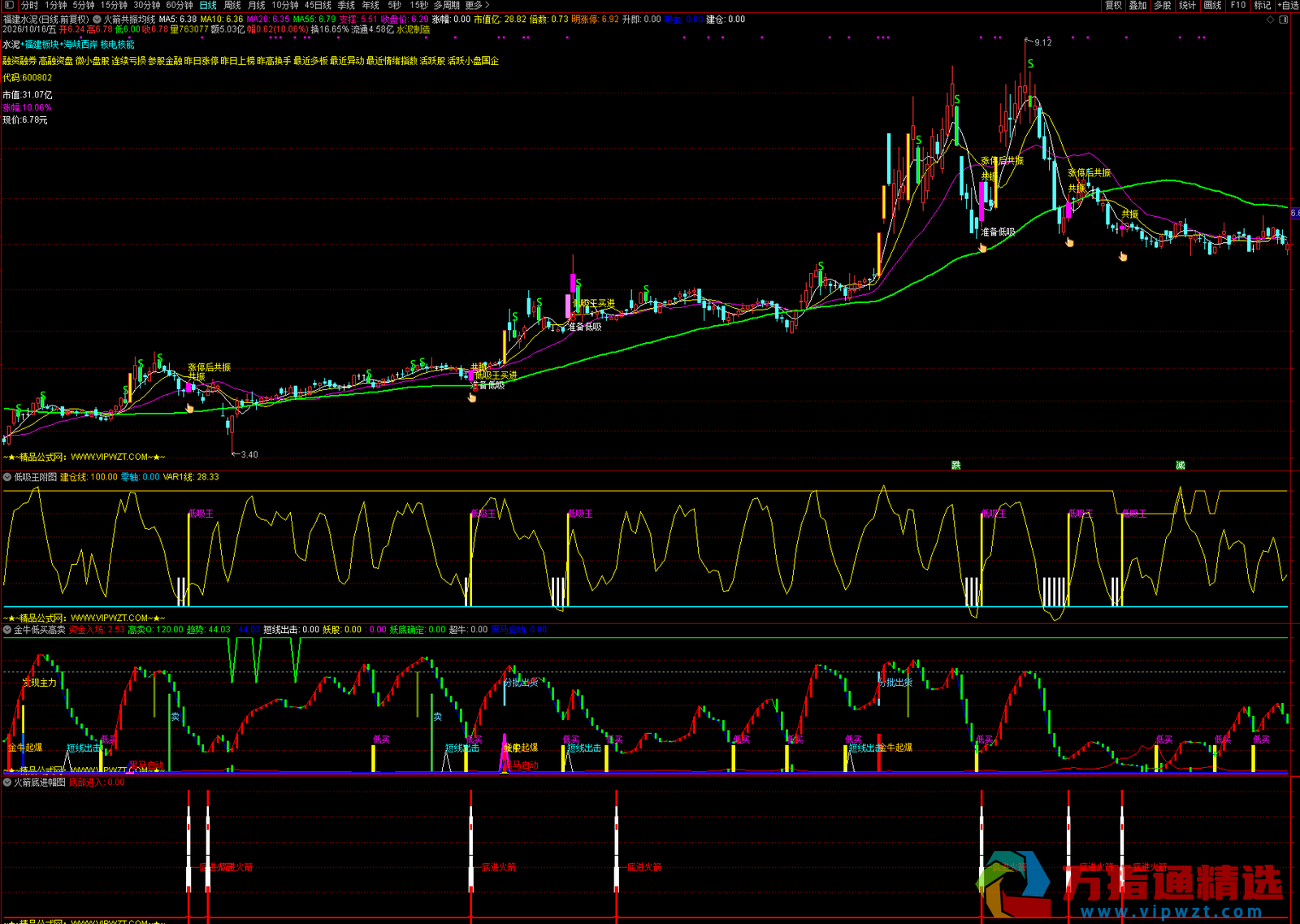Open the 多股 multi-stock button
Viewport: 1300px width, 924px height.
1163,5
